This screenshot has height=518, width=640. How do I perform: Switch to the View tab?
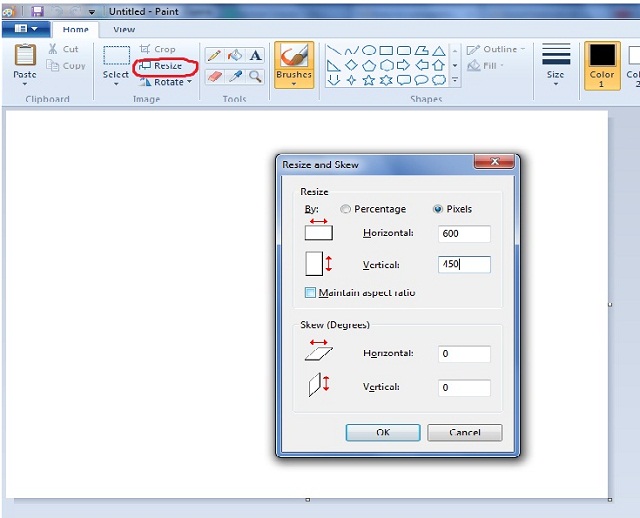tap(124, 30)
